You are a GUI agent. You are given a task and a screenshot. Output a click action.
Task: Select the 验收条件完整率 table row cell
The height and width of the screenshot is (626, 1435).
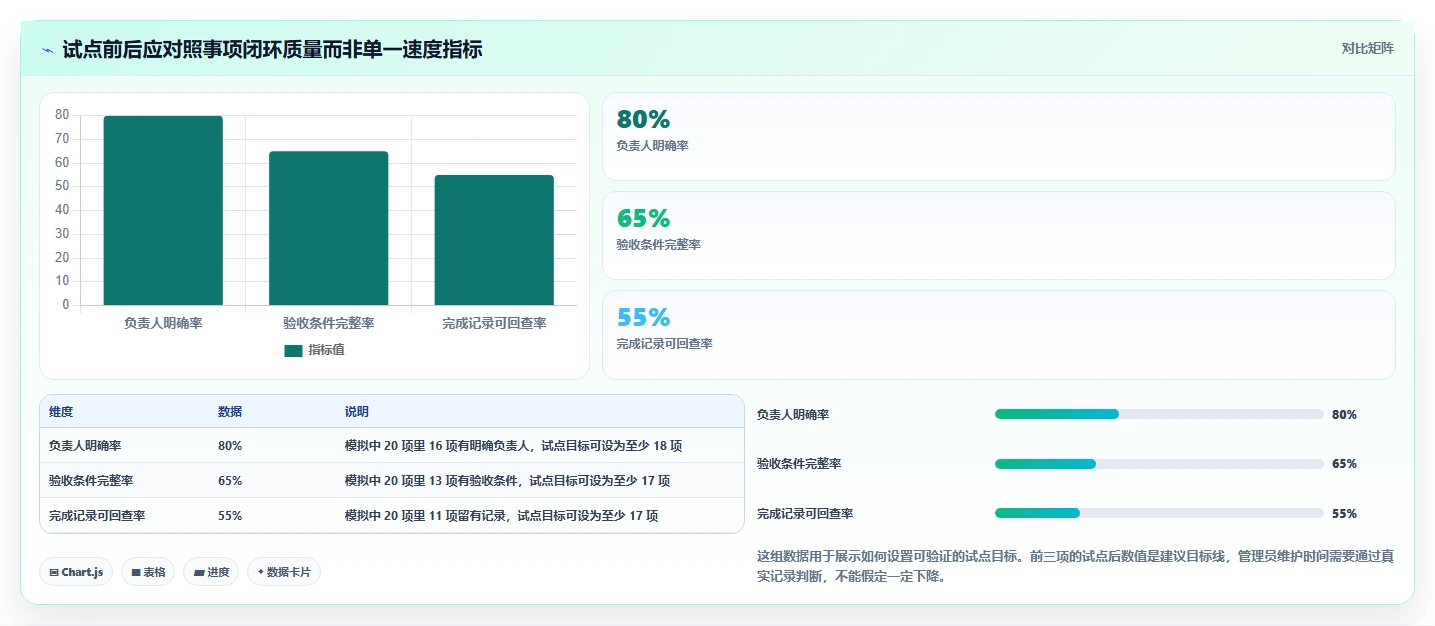coord(91,481)
